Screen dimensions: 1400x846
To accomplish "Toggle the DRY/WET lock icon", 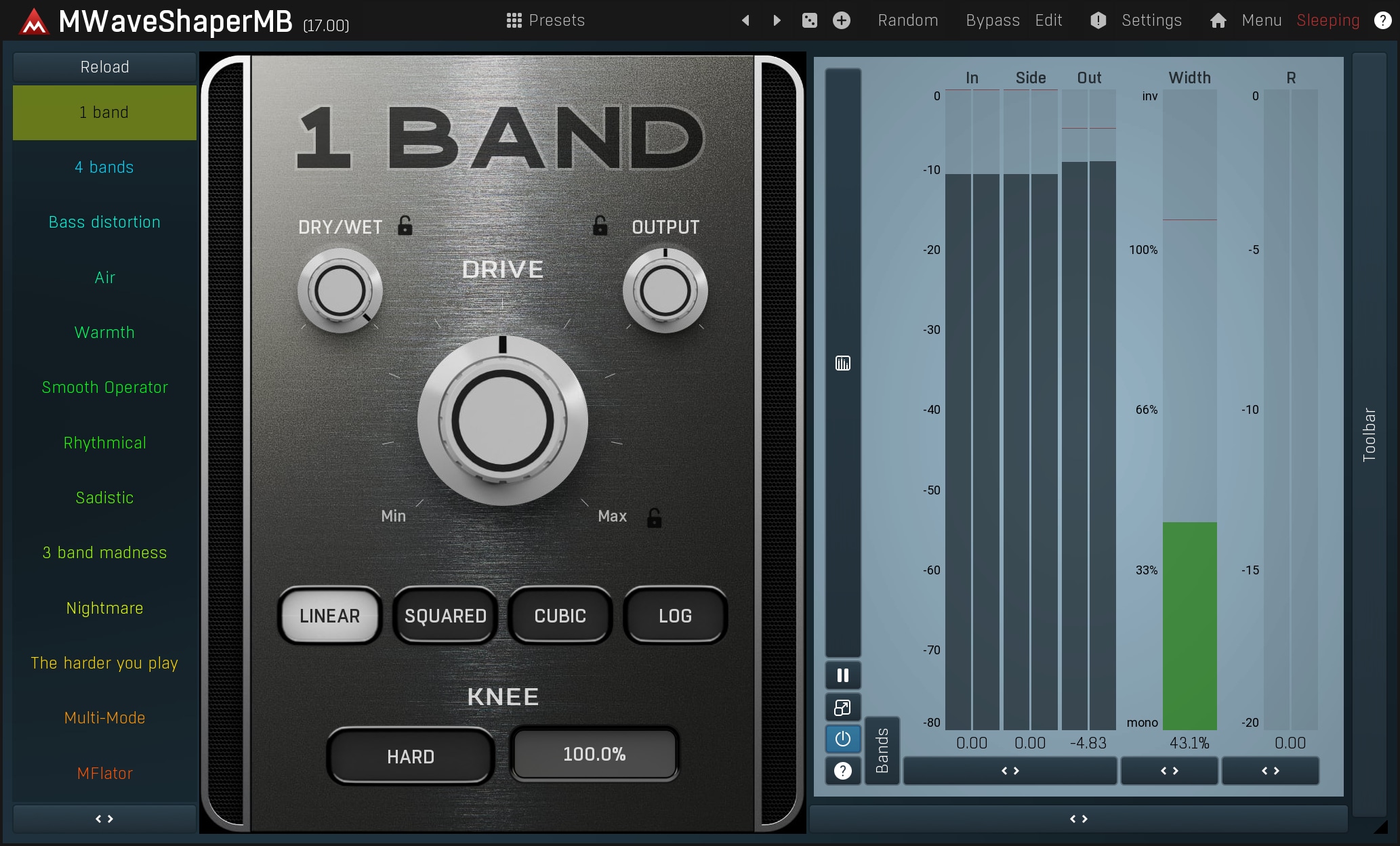I will pos(405,225).
